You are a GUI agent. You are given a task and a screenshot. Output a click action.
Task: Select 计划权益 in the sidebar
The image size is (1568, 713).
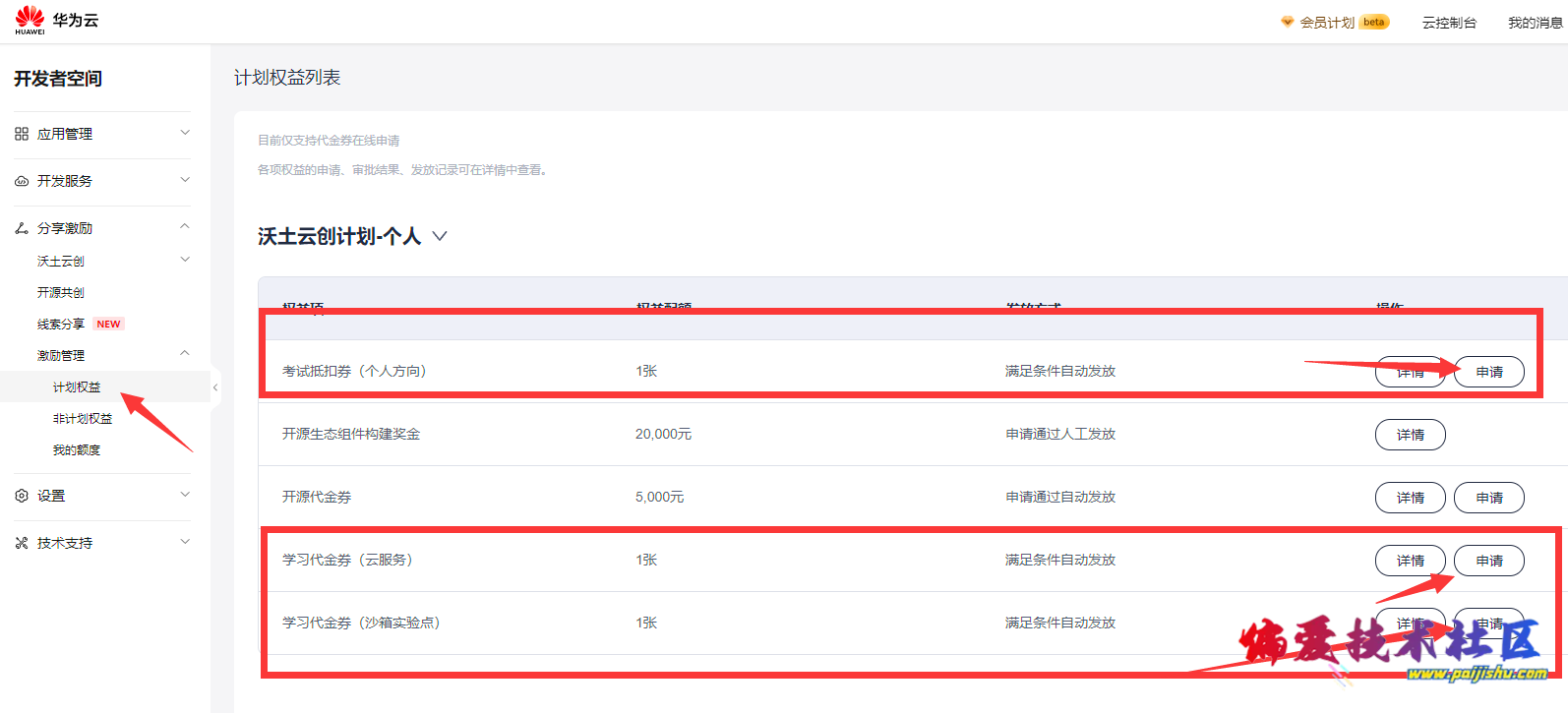click(77, 386)
